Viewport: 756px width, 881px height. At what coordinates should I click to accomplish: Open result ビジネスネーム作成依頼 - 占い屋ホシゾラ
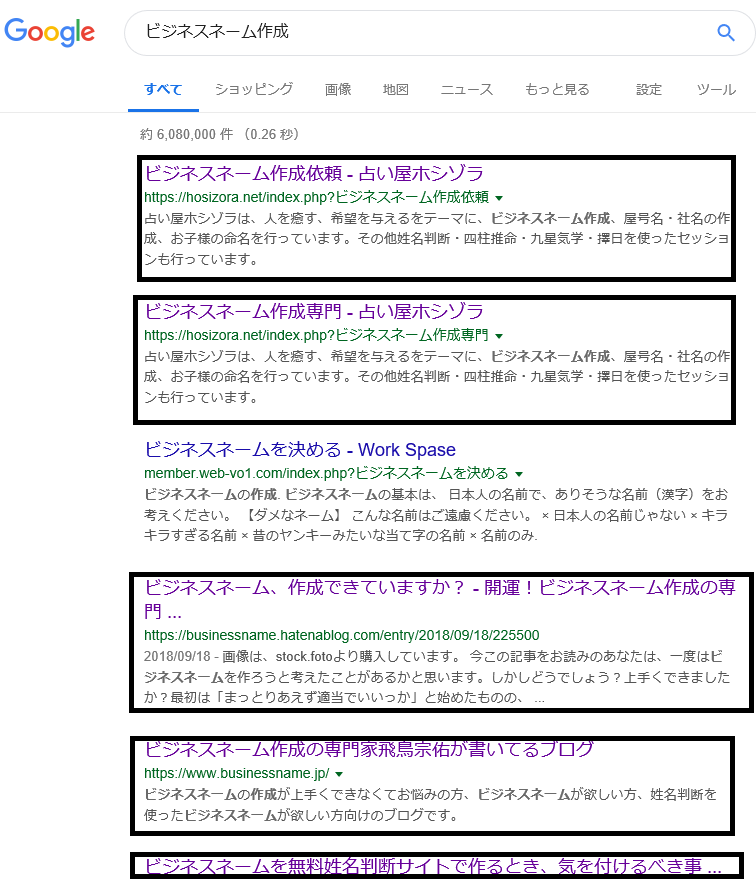[313, 173]
